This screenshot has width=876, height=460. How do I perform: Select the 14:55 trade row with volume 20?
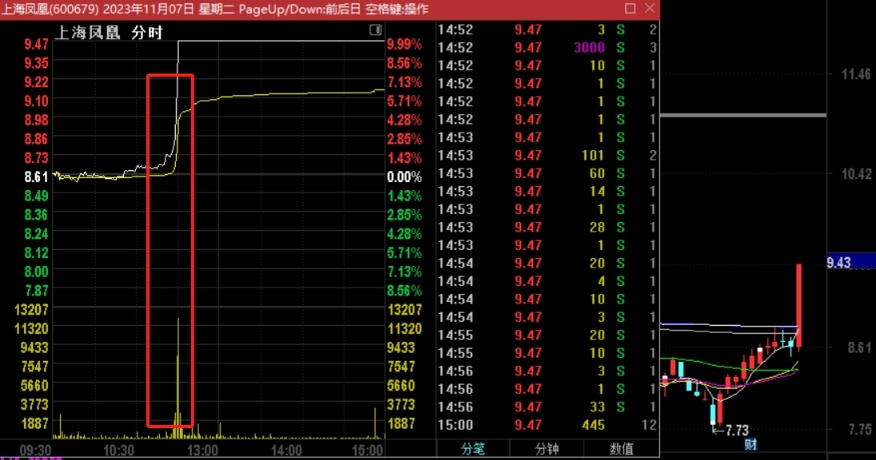[547, 335]
